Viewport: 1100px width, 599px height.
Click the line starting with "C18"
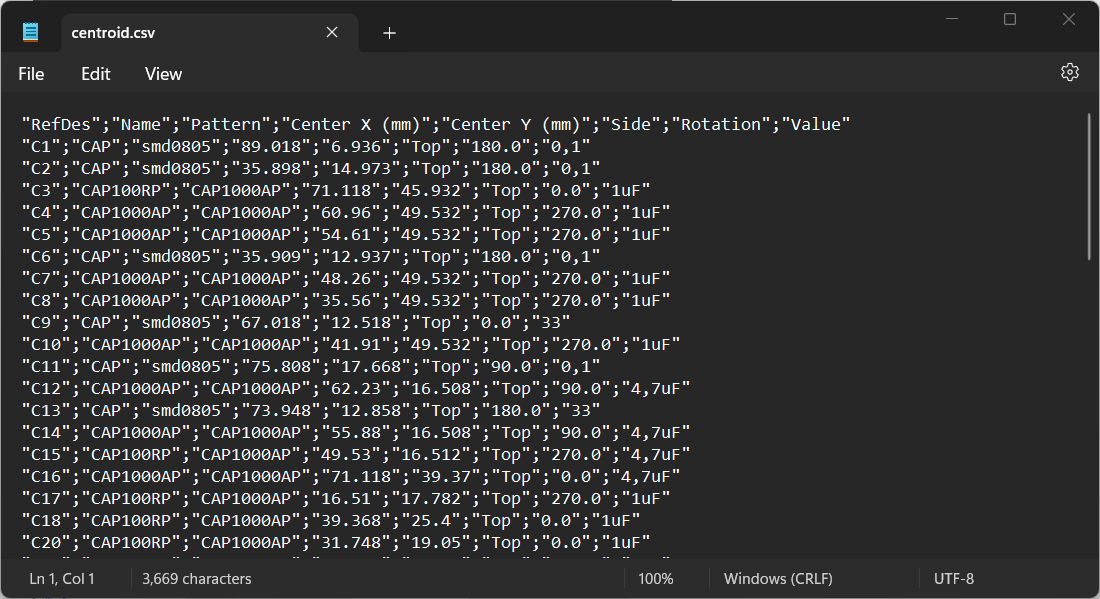331,520
